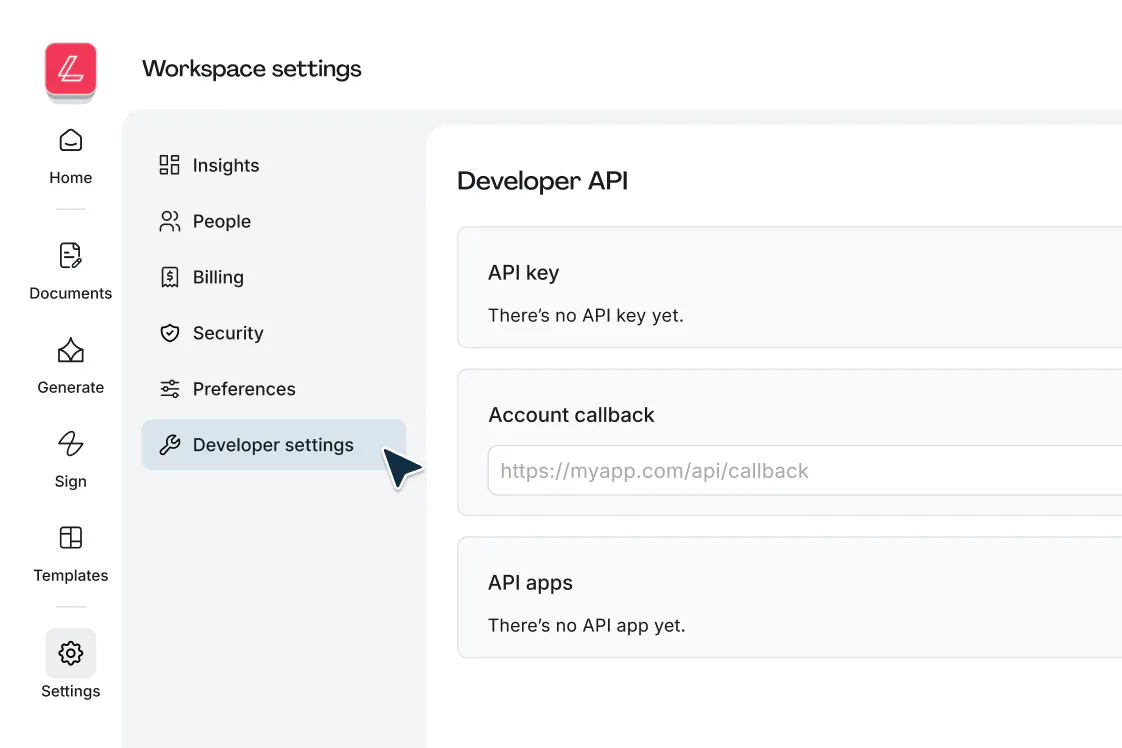This screenshot has height=748, width=1122.
Task: Click the API key card title
Action: coord(524,273)
